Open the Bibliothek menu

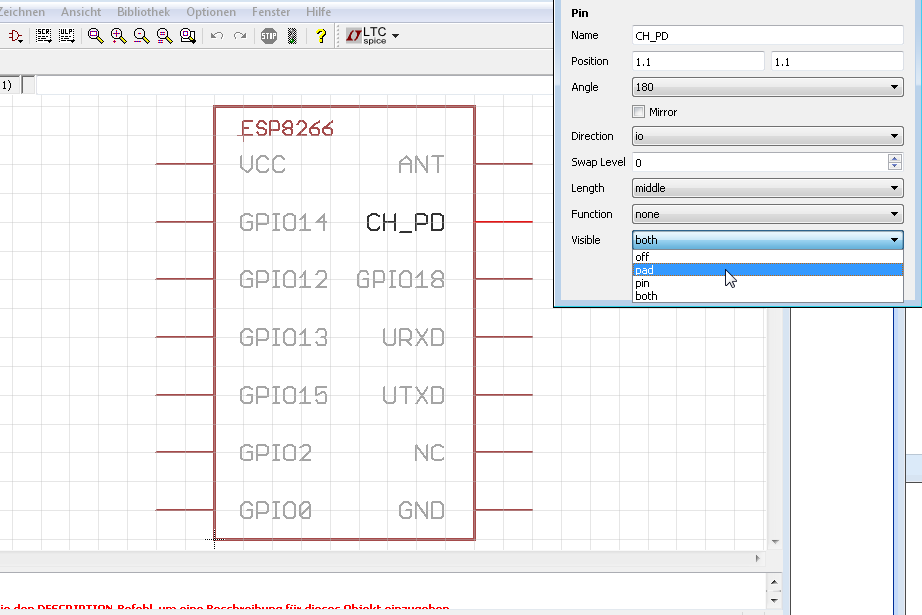pyautogui.click(x=143, y=12)
